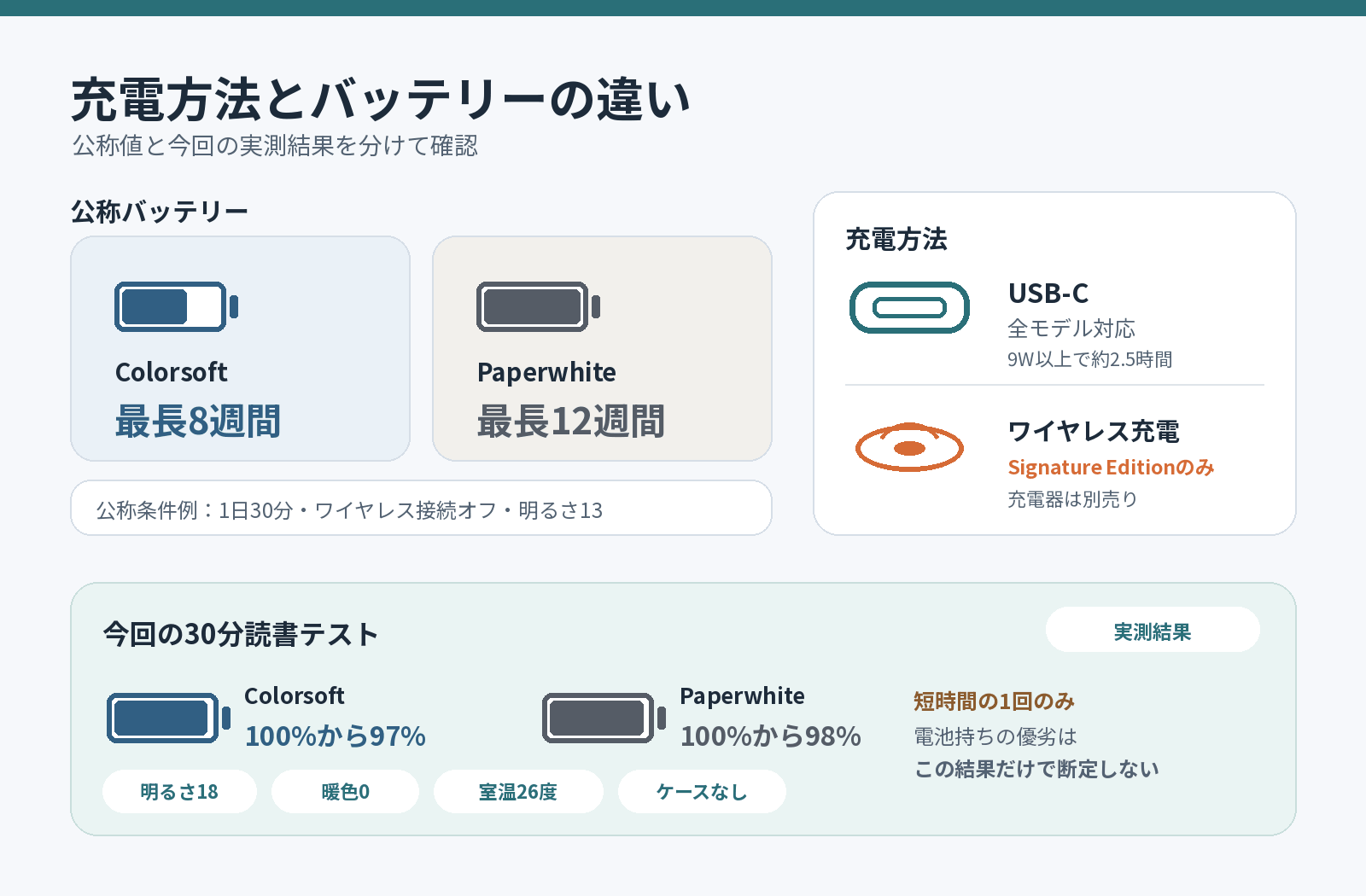Click the Colorsoft label above 最長8週間
Screen dimensions: 1366x896
point(171,372)
